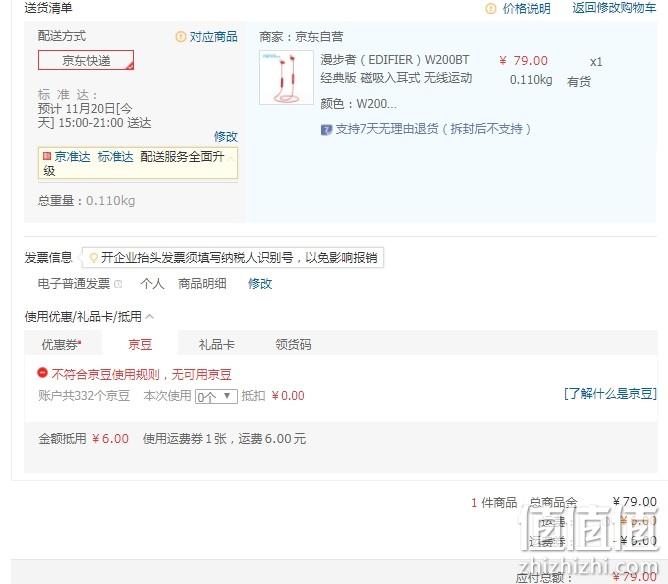Click the 总重量 0.110kg text

[x=86, y=201]
